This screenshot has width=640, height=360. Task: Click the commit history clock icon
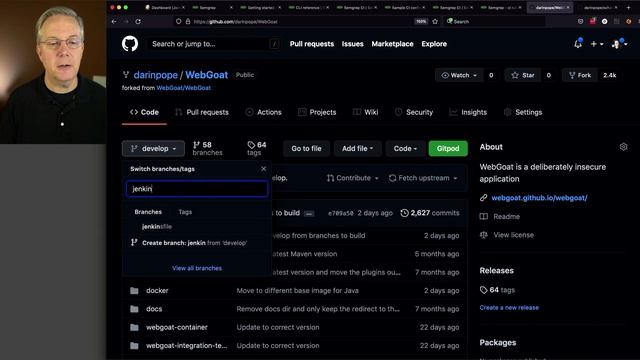coord(404,213)
